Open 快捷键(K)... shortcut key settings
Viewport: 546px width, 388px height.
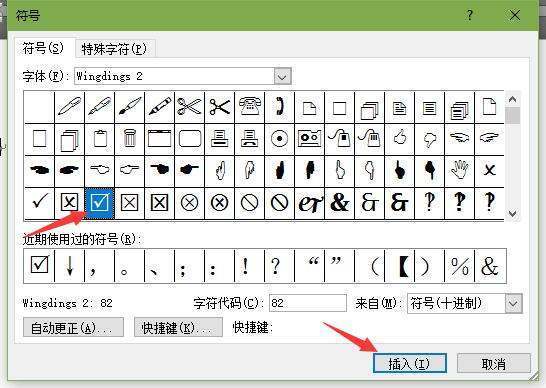point(178,327)
